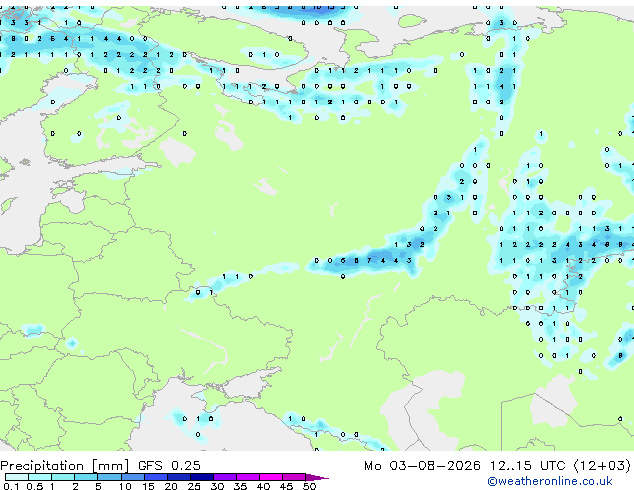Screen dimensions: 634x490
Task: Select the 0.5–1 mm legend color box
Action: [x=40, y=477]
